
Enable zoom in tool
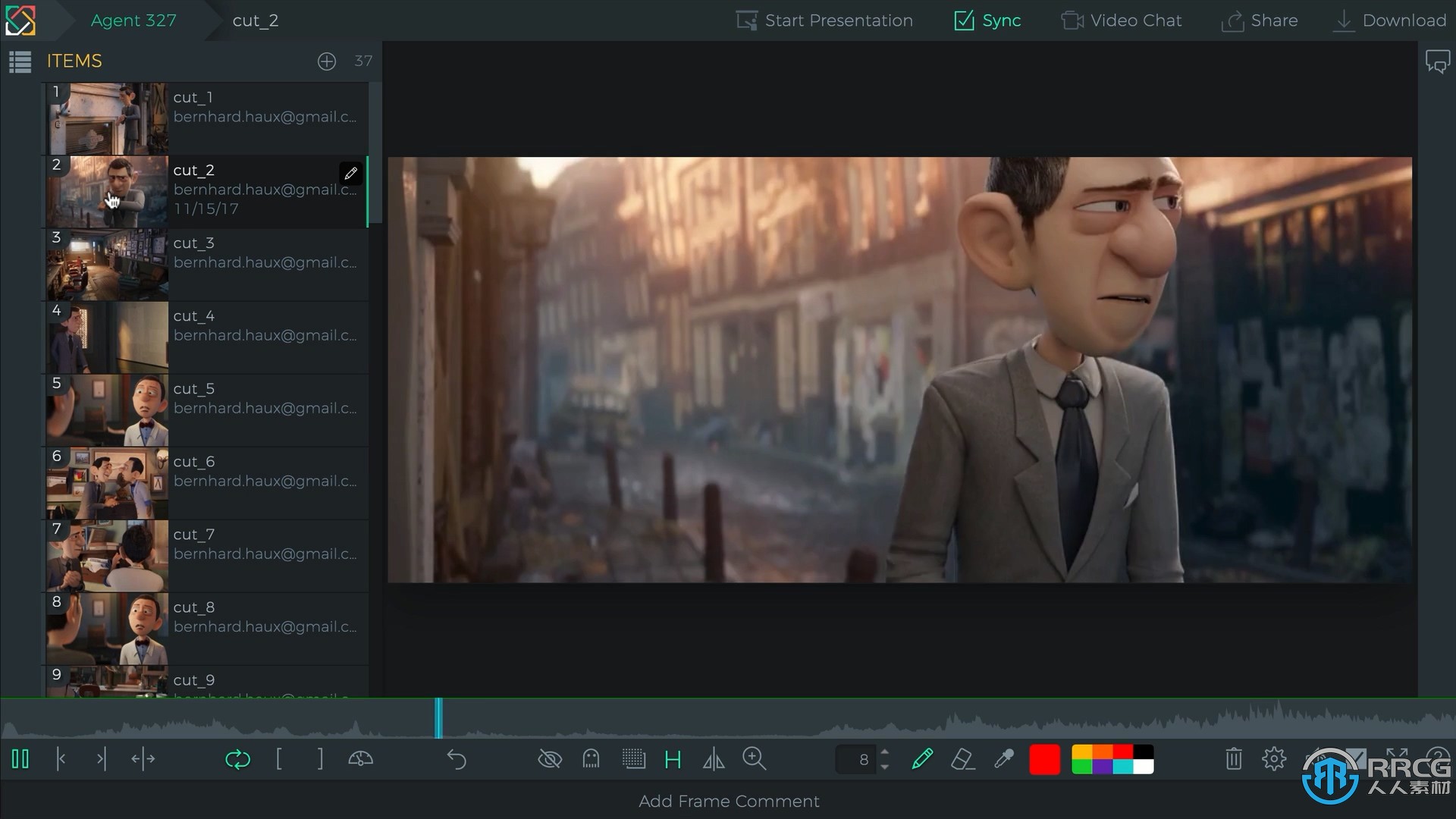click(754, 759)
